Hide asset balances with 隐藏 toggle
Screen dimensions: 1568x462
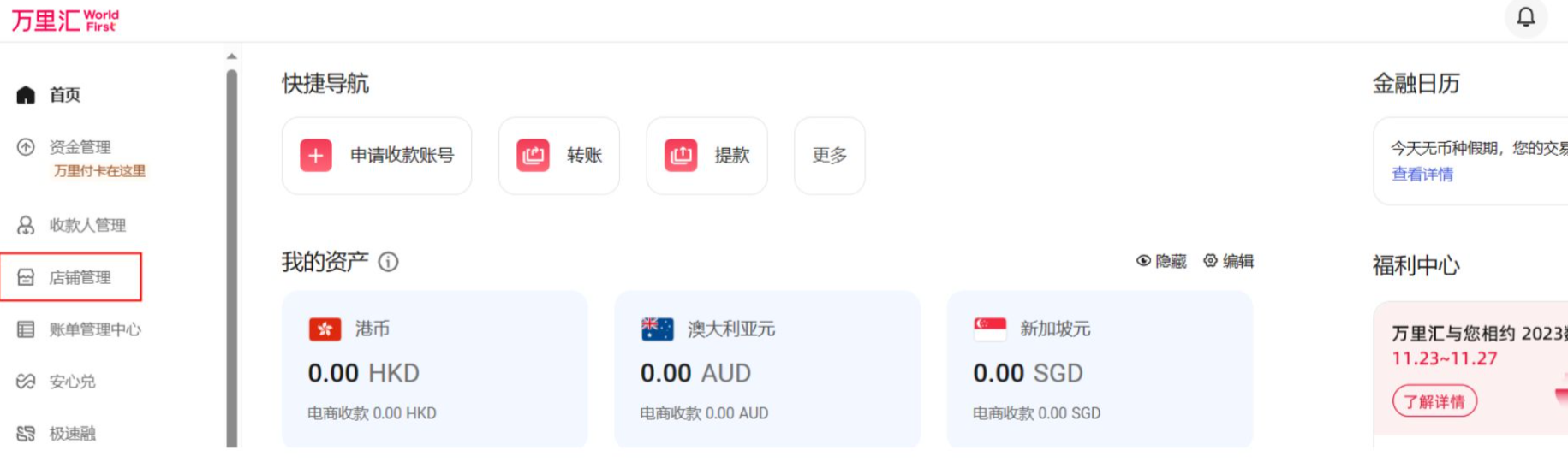[x=1161, y=261]
